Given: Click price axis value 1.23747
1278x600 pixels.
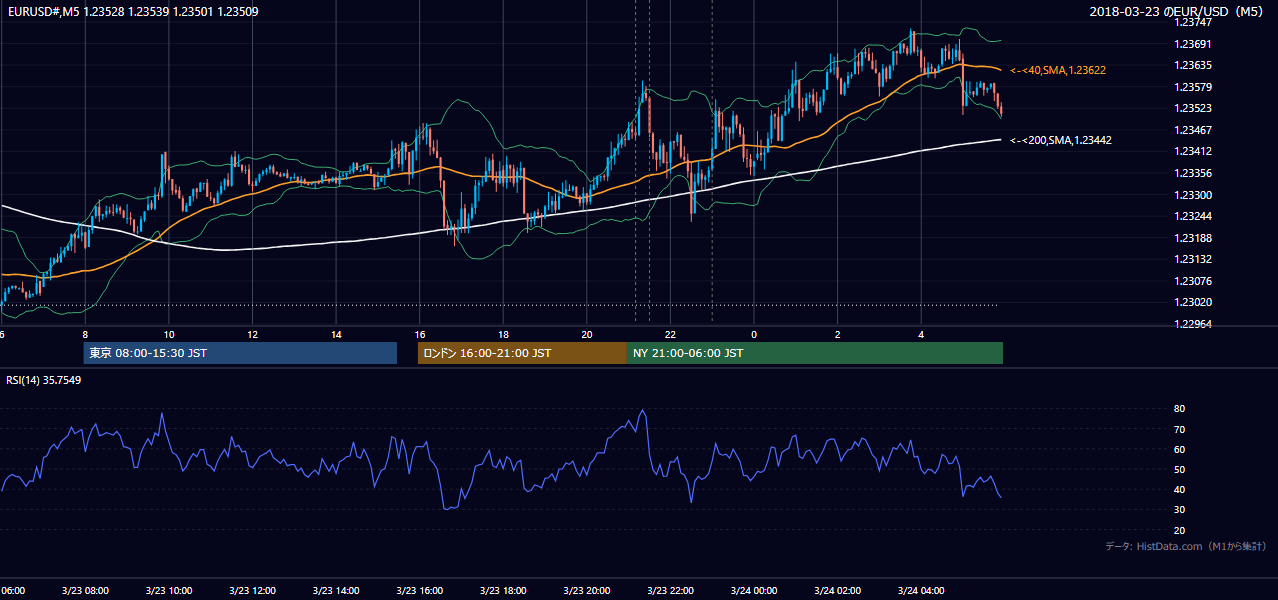Looking at the screenshot, I should pos(1192,22).
